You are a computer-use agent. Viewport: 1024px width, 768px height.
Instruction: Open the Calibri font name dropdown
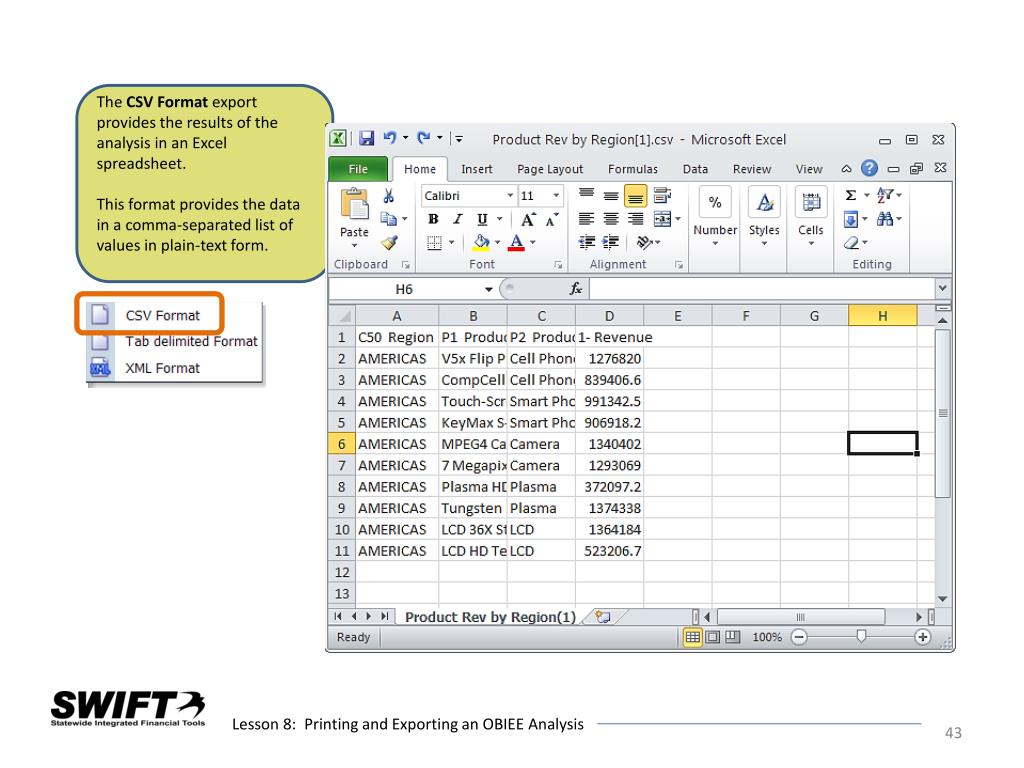[x=510, y=195]
